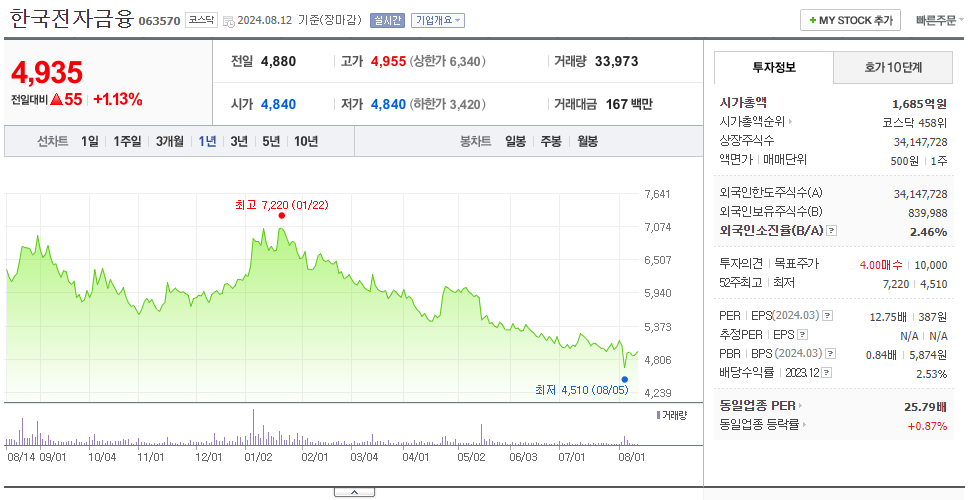Viewport: 968px width, 500px height.
Task: Click the red dot marking 최고 7,220
Action: point(282,215)
